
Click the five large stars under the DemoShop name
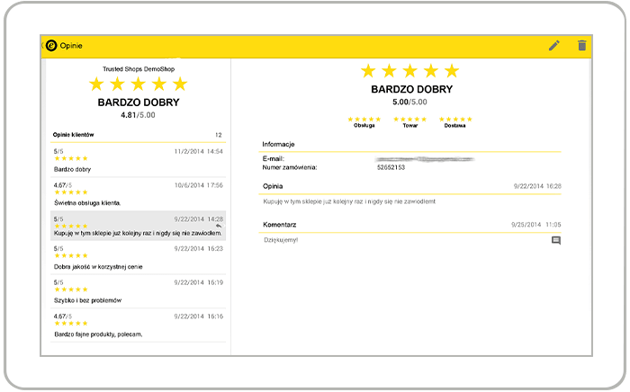(x=138, y=84)
